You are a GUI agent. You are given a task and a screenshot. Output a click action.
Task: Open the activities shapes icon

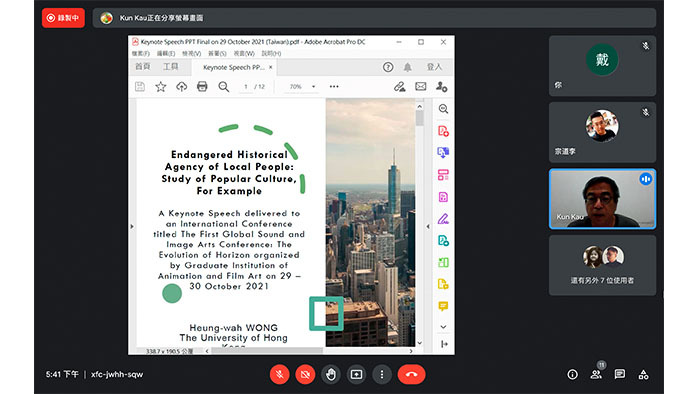643,374
